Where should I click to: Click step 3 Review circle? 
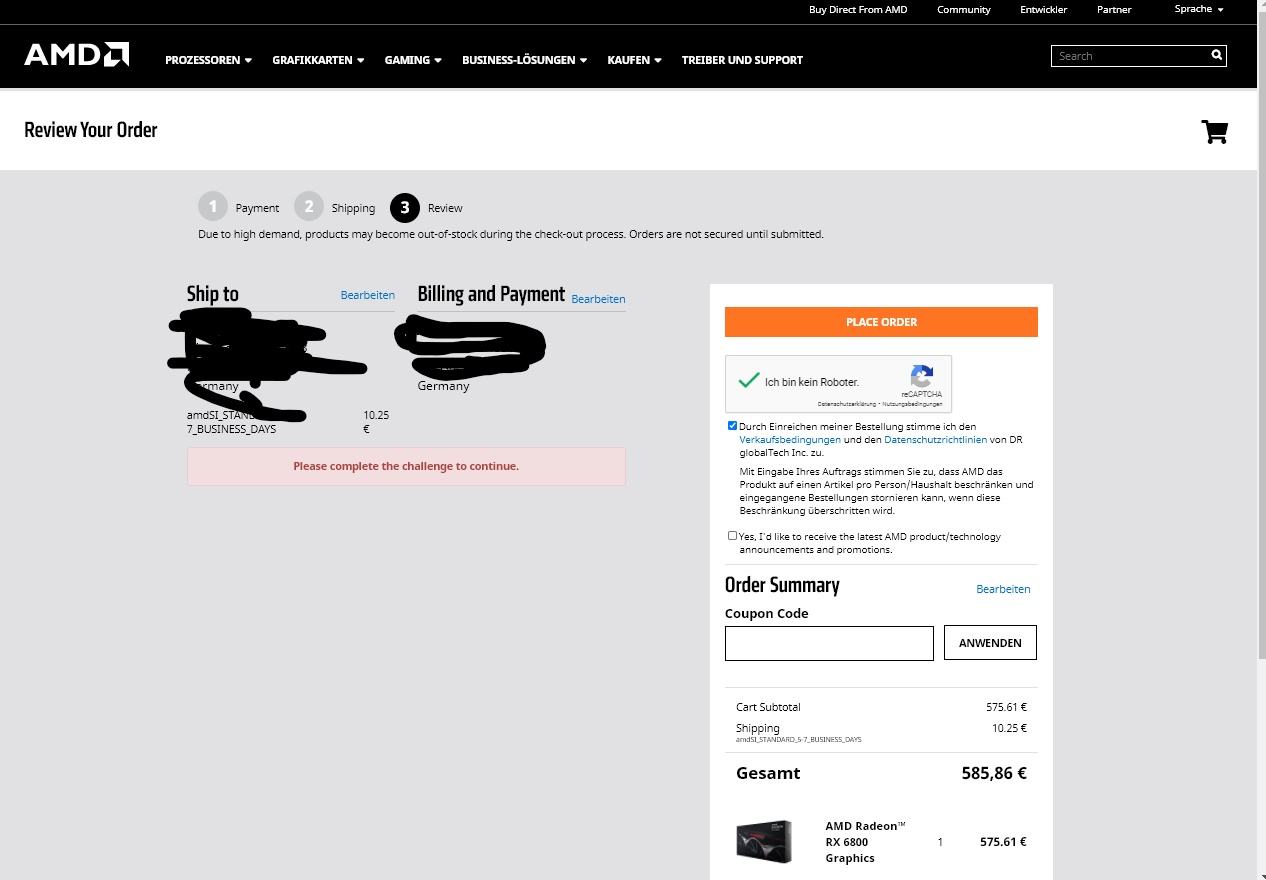pos(405,207)
